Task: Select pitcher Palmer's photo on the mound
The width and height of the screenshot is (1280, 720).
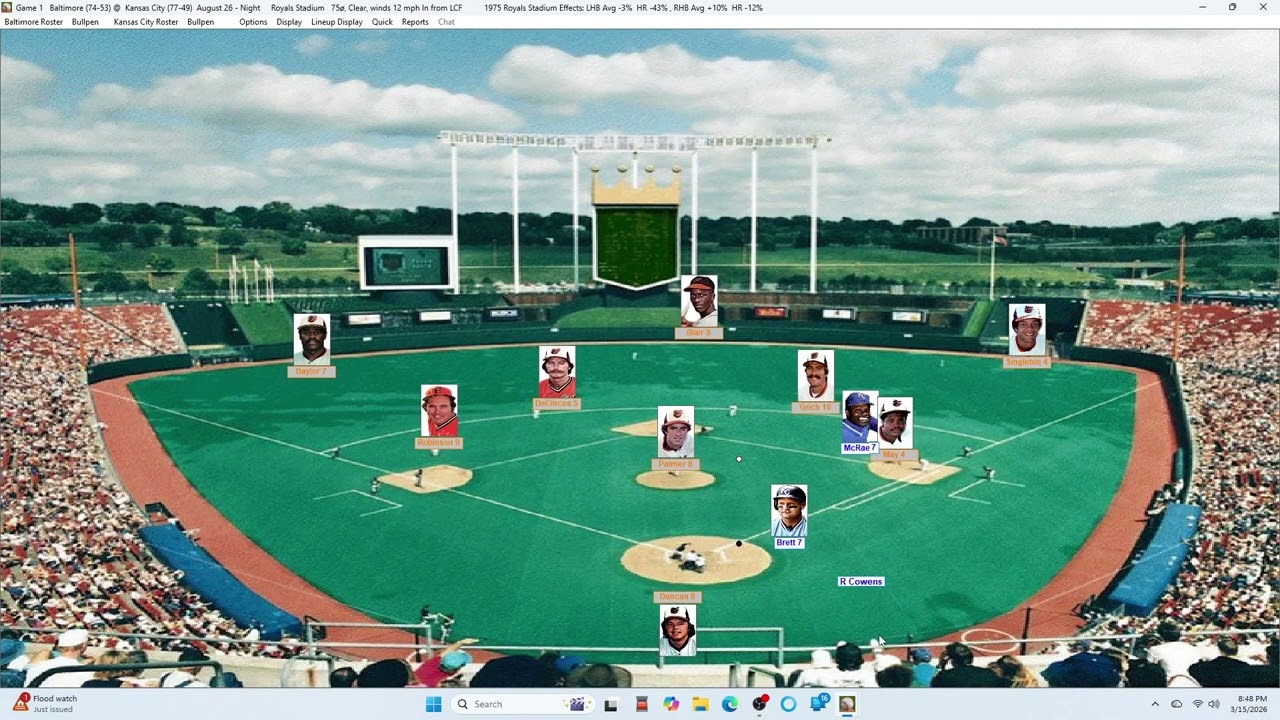Action: pyautogui.click(x=676, y=432)
